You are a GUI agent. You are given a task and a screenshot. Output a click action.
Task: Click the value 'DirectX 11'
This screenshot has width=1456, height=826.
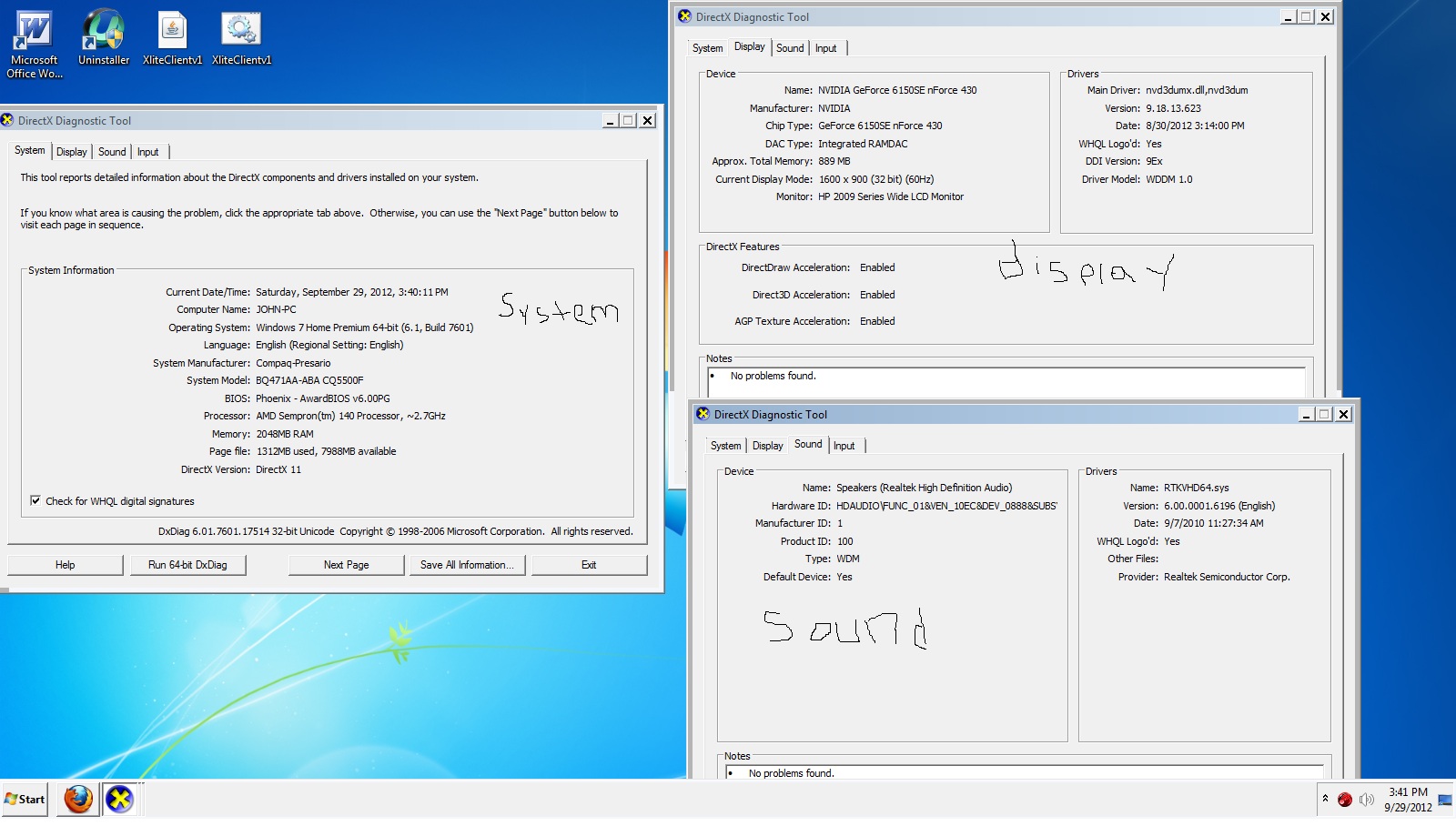[278, 469]
